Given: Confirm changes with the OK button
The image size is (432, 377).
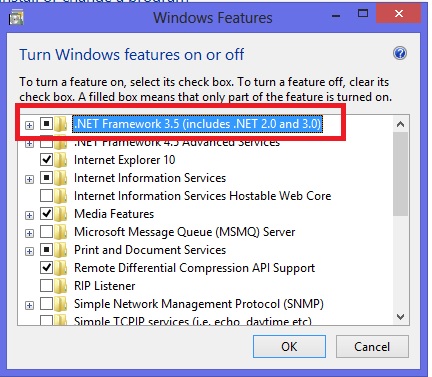Looking at the screenshot, I should click(x=289, y=347).
